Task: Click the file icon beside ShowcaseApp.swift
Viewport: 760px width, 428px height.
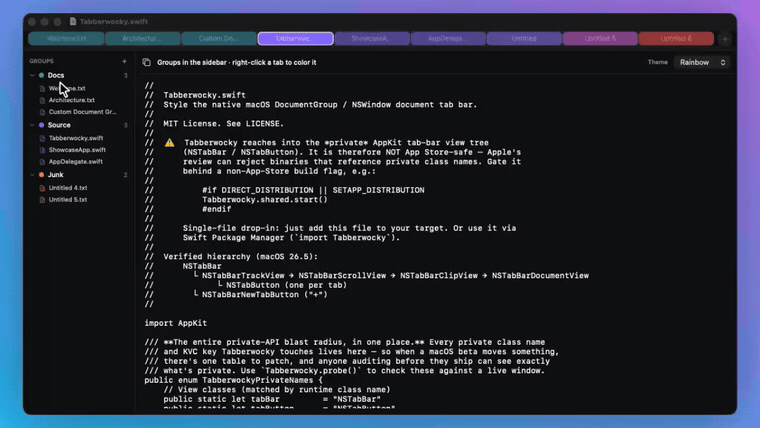Action: [42, 150]
